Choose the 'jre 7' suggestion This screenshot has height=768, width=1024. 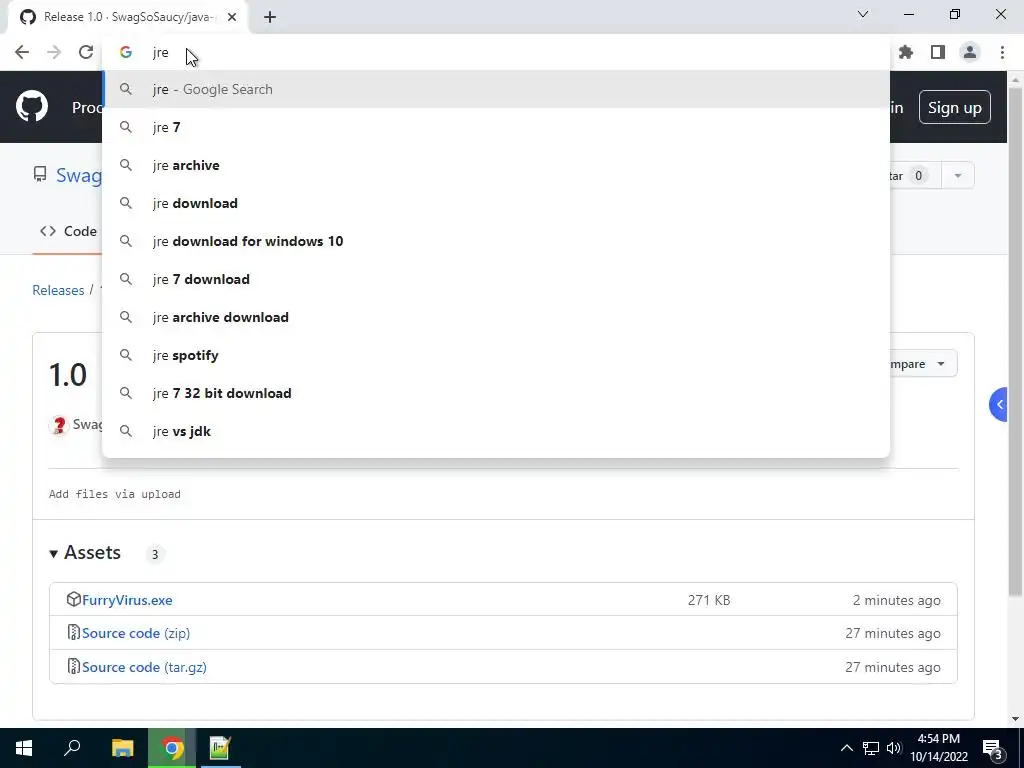(496, 127)
